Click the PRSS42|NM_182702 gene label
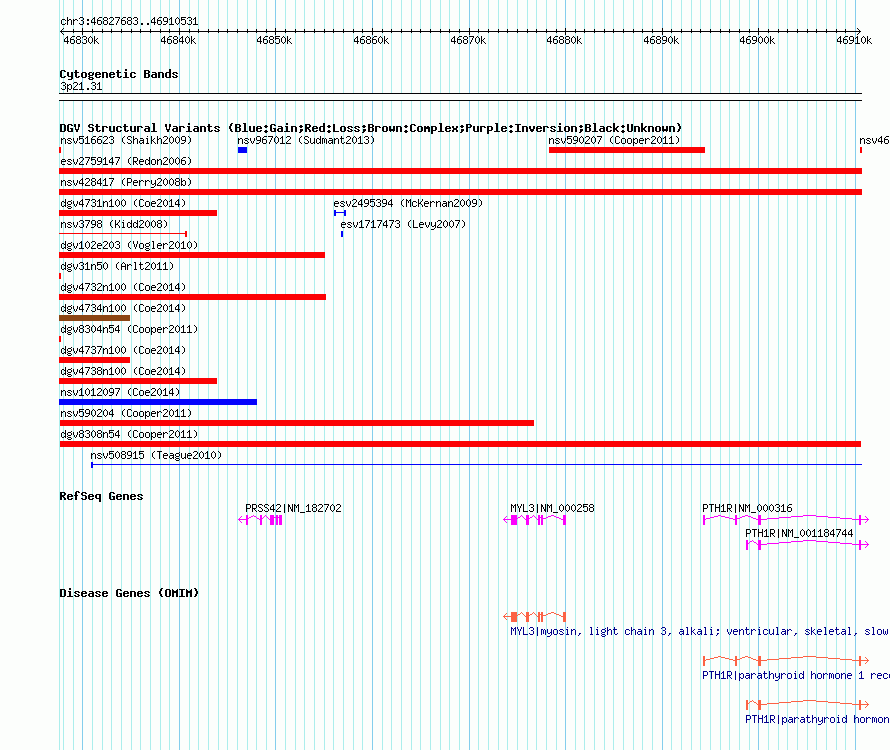Screen dimensions: 890x750 [293, 508]
